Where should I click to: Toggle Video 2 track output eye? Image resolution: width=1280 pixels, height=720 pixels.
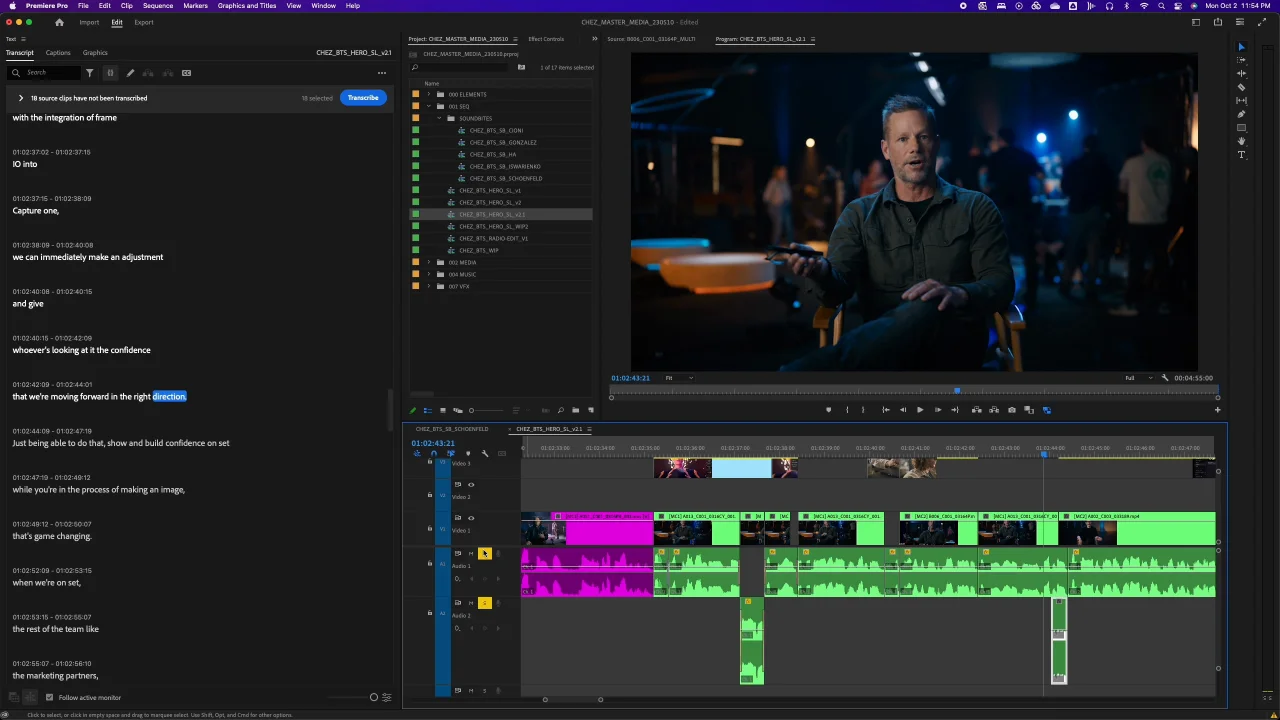click(x=471, y=485)
